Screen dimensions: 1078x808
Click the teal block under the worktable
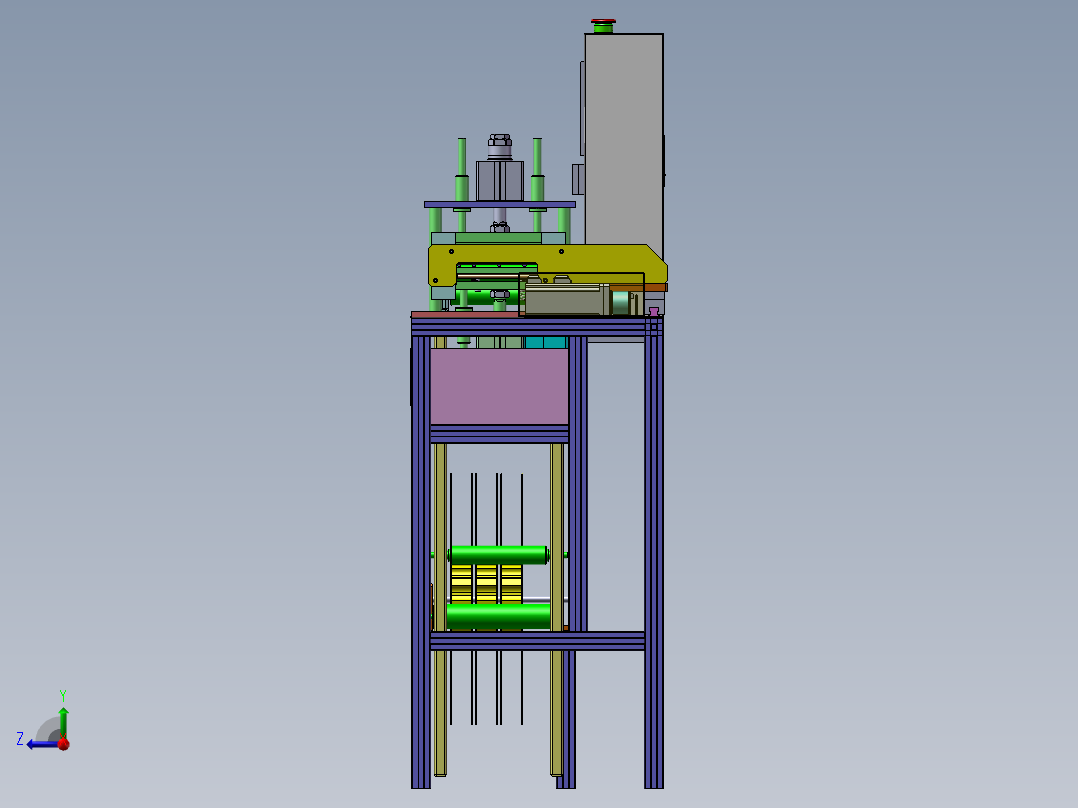(547, 343)
